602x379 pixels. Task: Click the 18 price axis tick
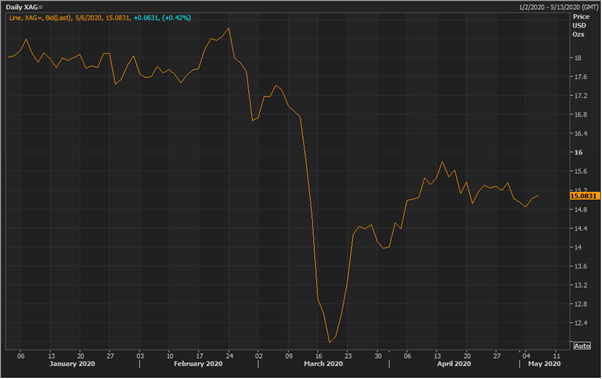point(577,58)
